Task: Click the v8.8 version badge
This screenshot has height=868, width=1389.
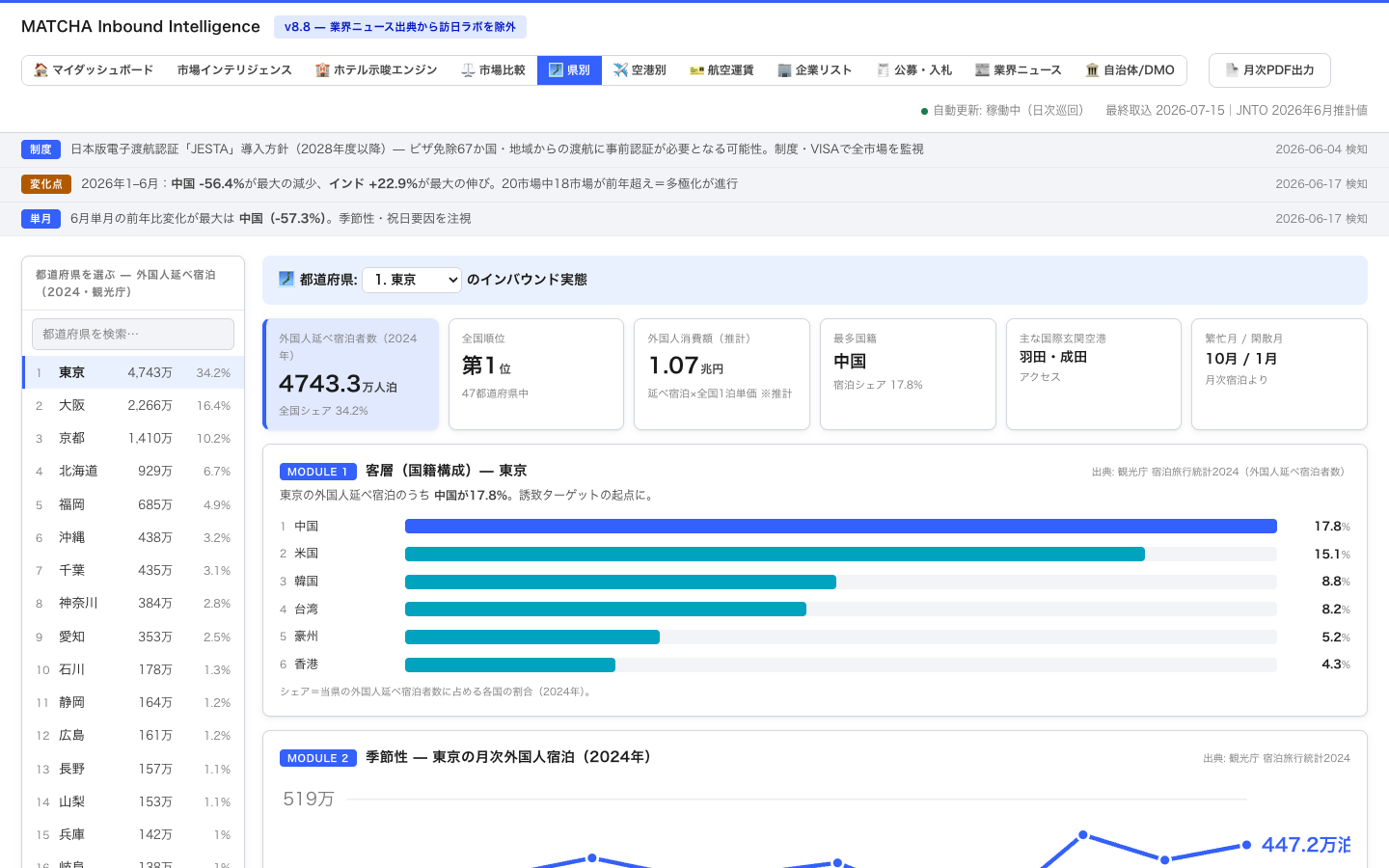Action: [x=400, y=27]
